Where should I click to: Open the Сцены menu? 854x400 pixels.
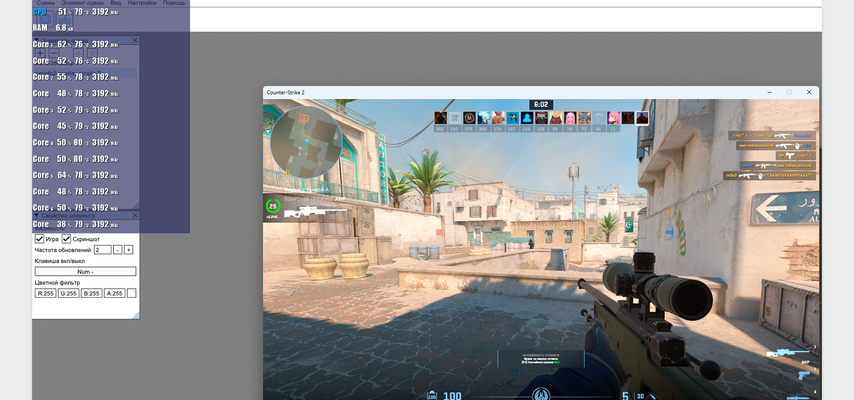pos(46,3)
